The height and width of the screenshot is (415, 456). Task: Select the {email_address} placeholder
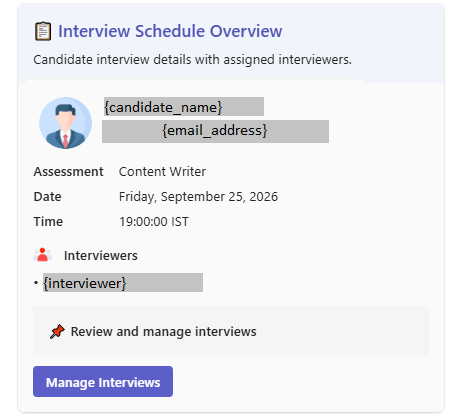point(215,131)
